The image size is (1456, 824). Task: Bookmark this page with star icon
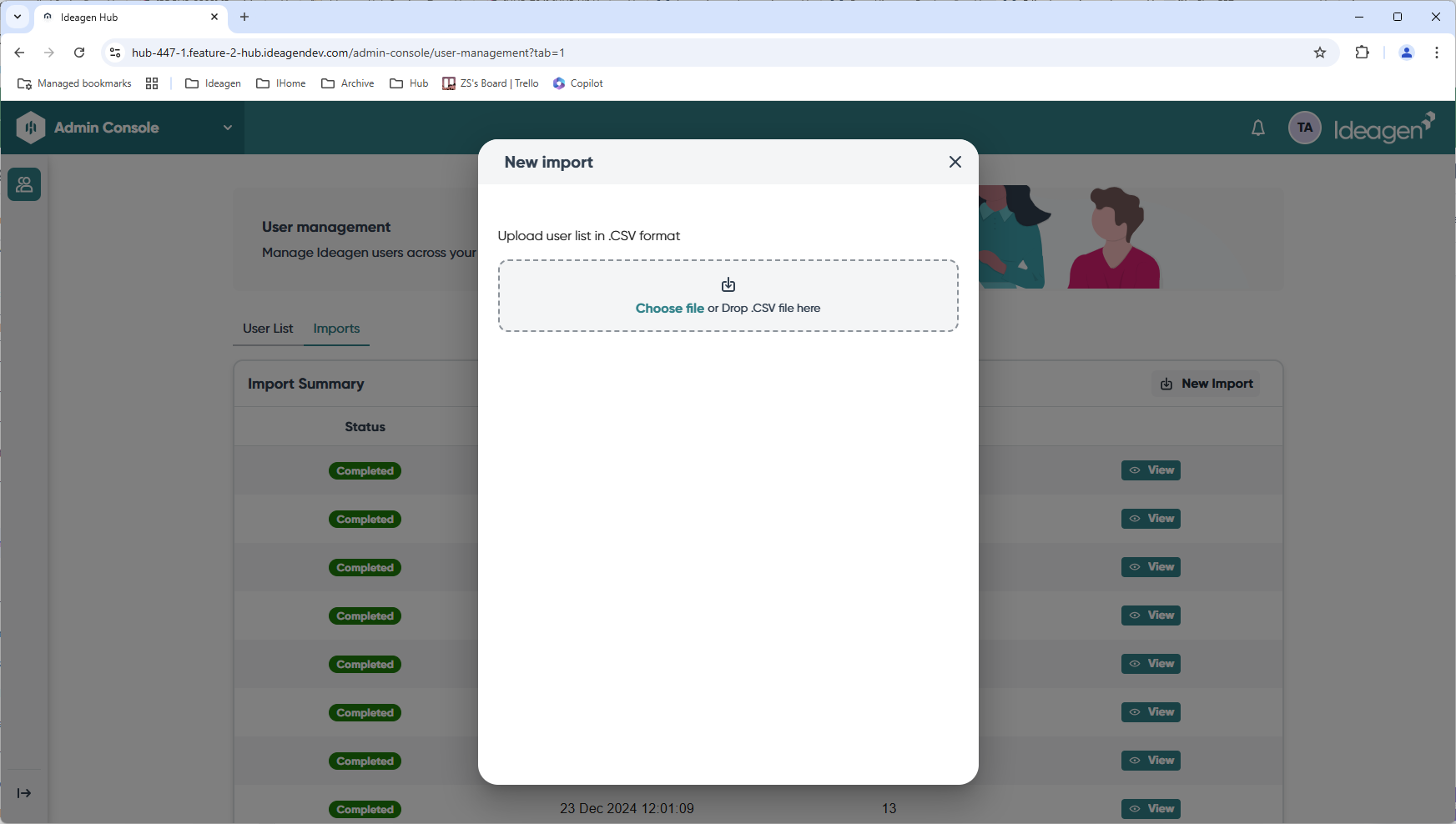coord(1319,53)
